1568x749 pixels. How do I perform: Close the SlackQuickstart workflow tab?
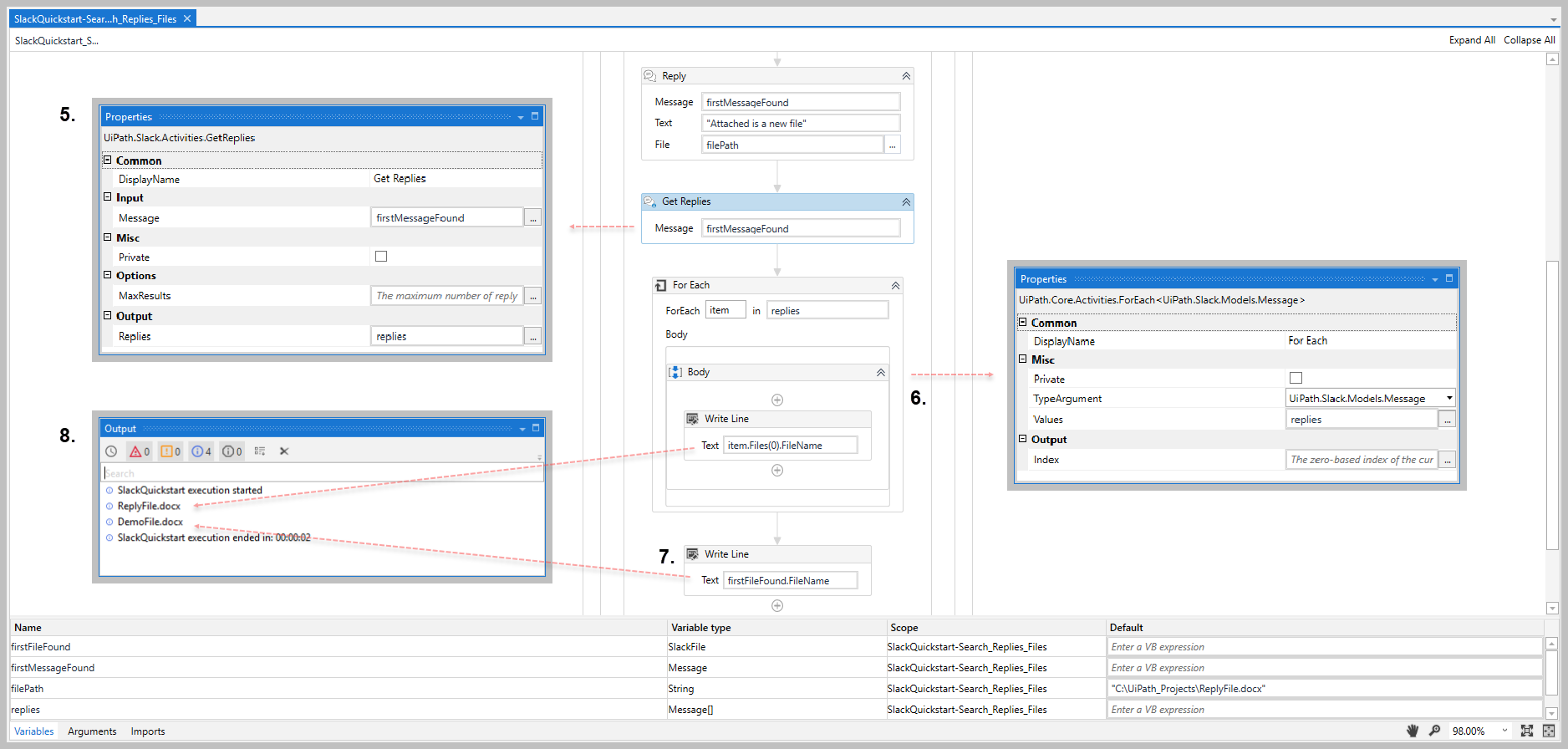point(187,18)
